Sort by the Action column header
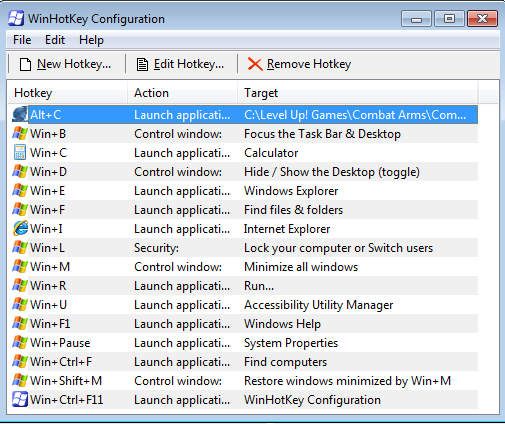The height and width of the screenshot is (424, 505). (x=183, y=93)
